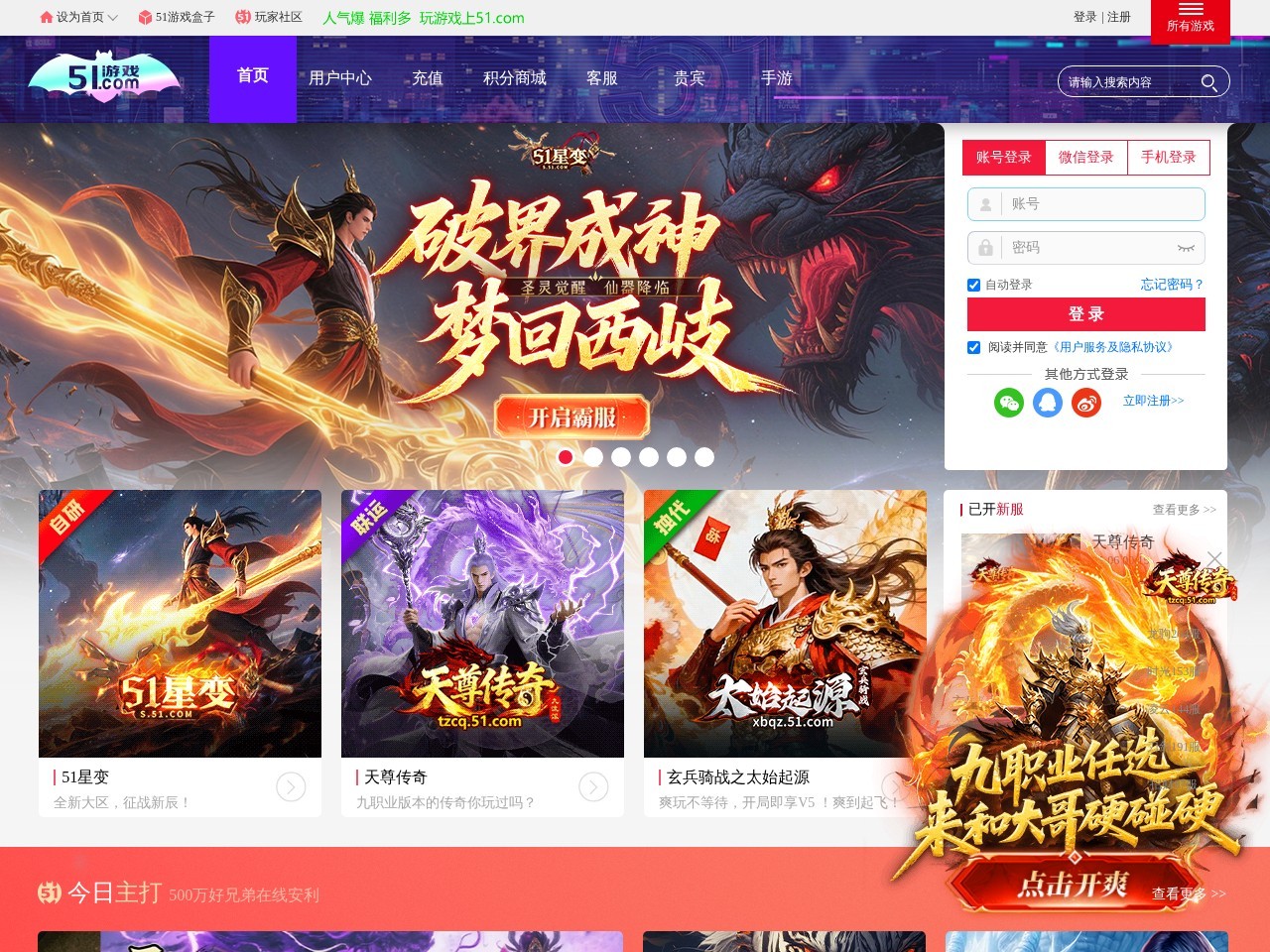
Task: Click the magnifier search icon
Action: coord(1208,82)
